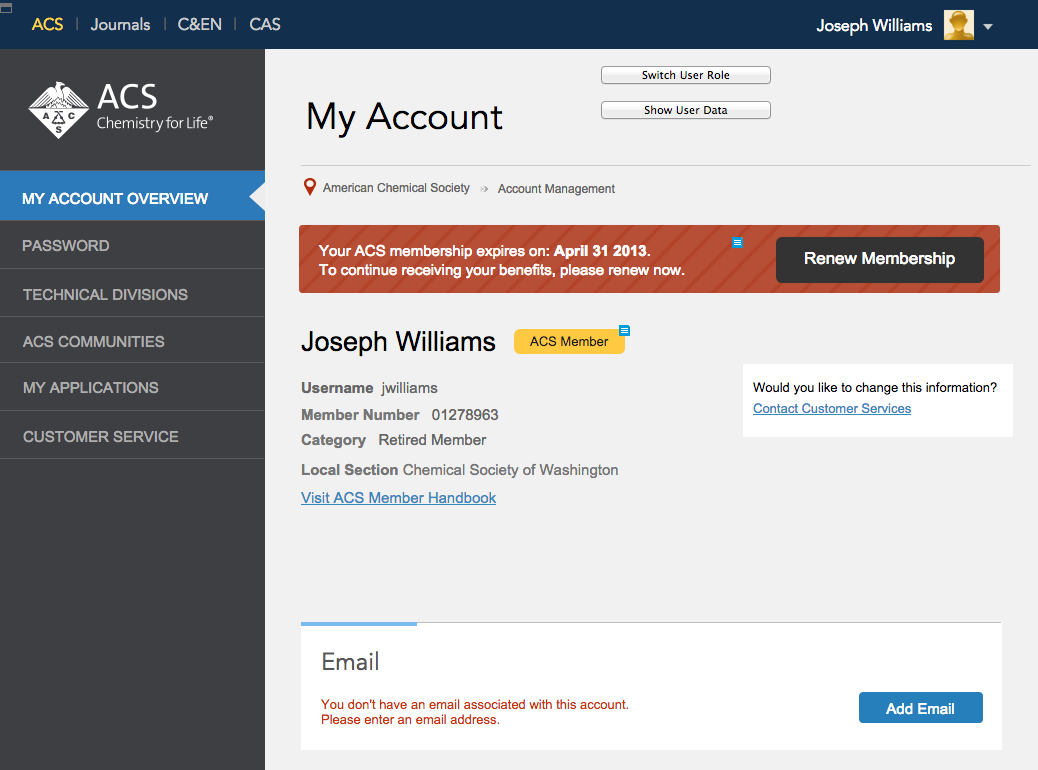Screen dimensions: 1038x770
Task: Click Joseph Williams name in top header
Action: (x=874, y=26)
